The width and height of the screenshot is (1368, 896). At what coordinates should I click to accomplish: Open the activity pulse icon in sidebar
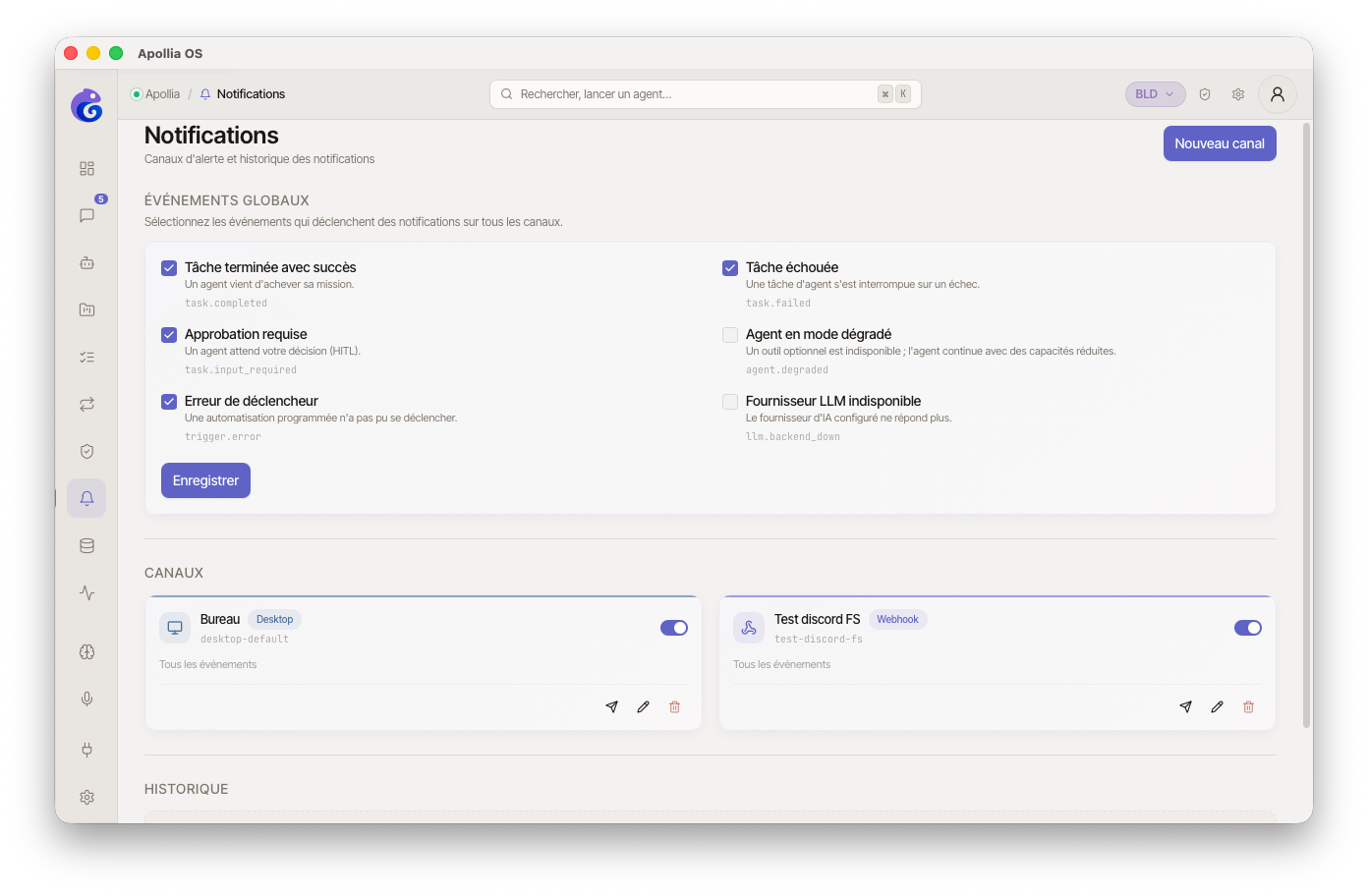tap(86, 592)
